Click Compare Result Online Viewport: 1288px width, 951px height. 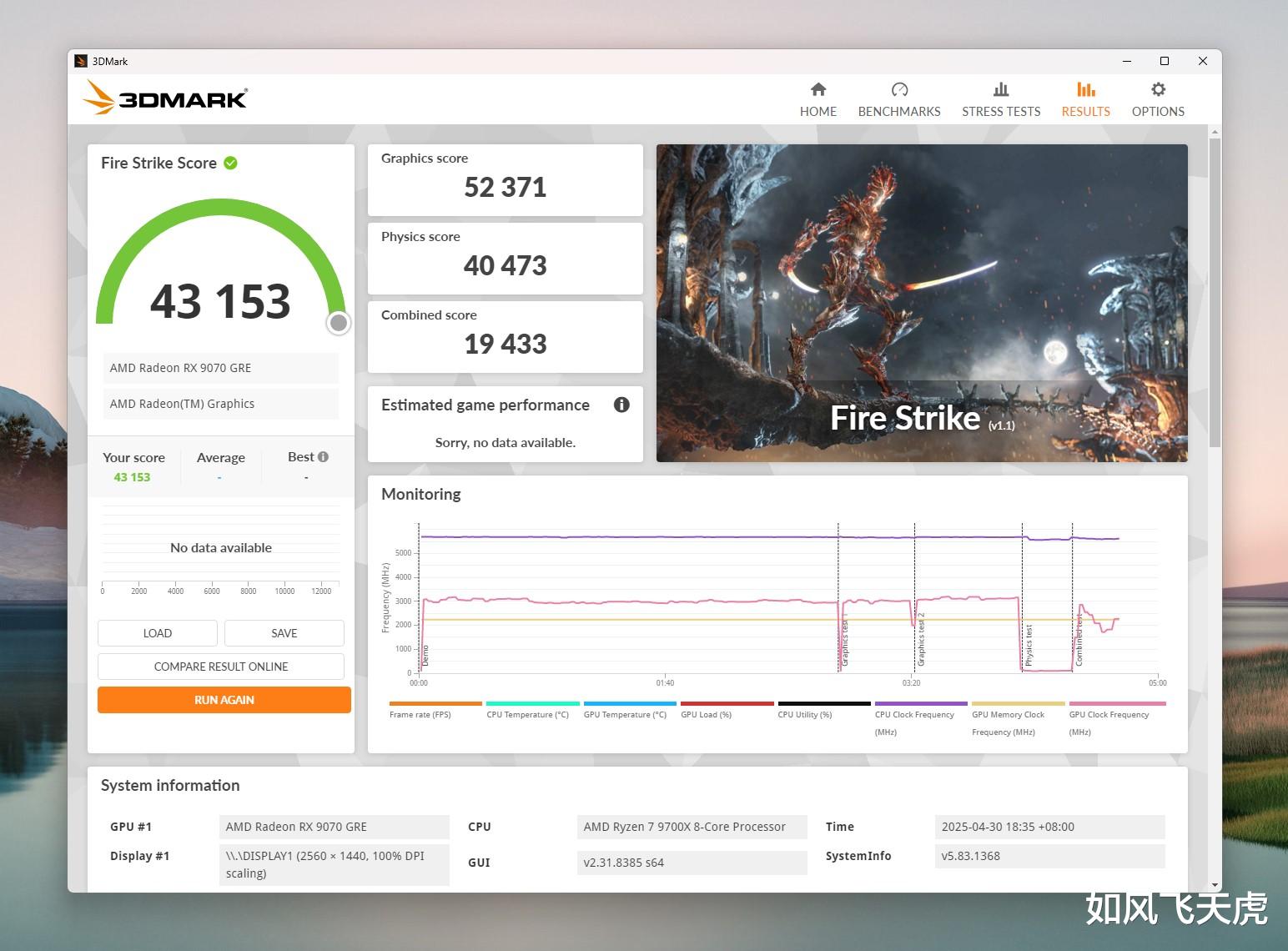click(x=221, y=667)
